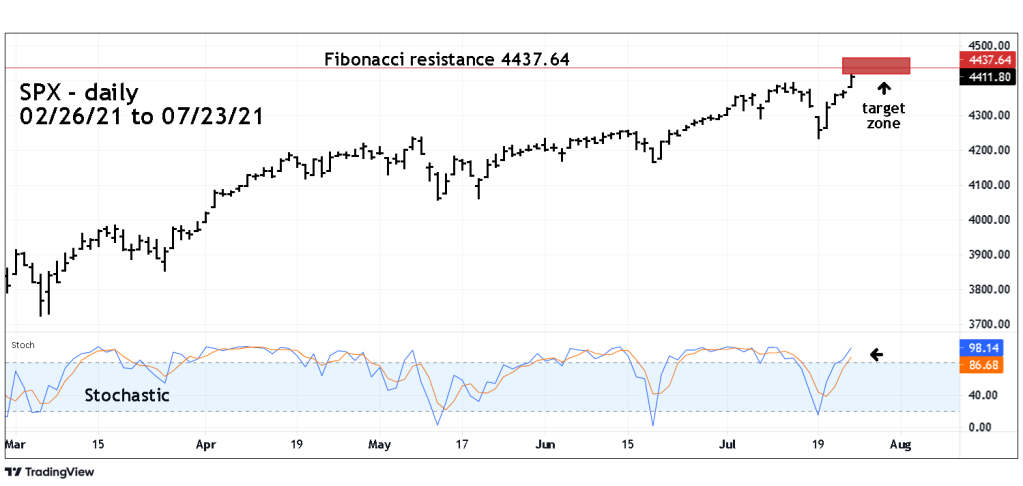Click the upward arrow above target zone
Viewport: 1023px width, 486px height.
(884, 91)
